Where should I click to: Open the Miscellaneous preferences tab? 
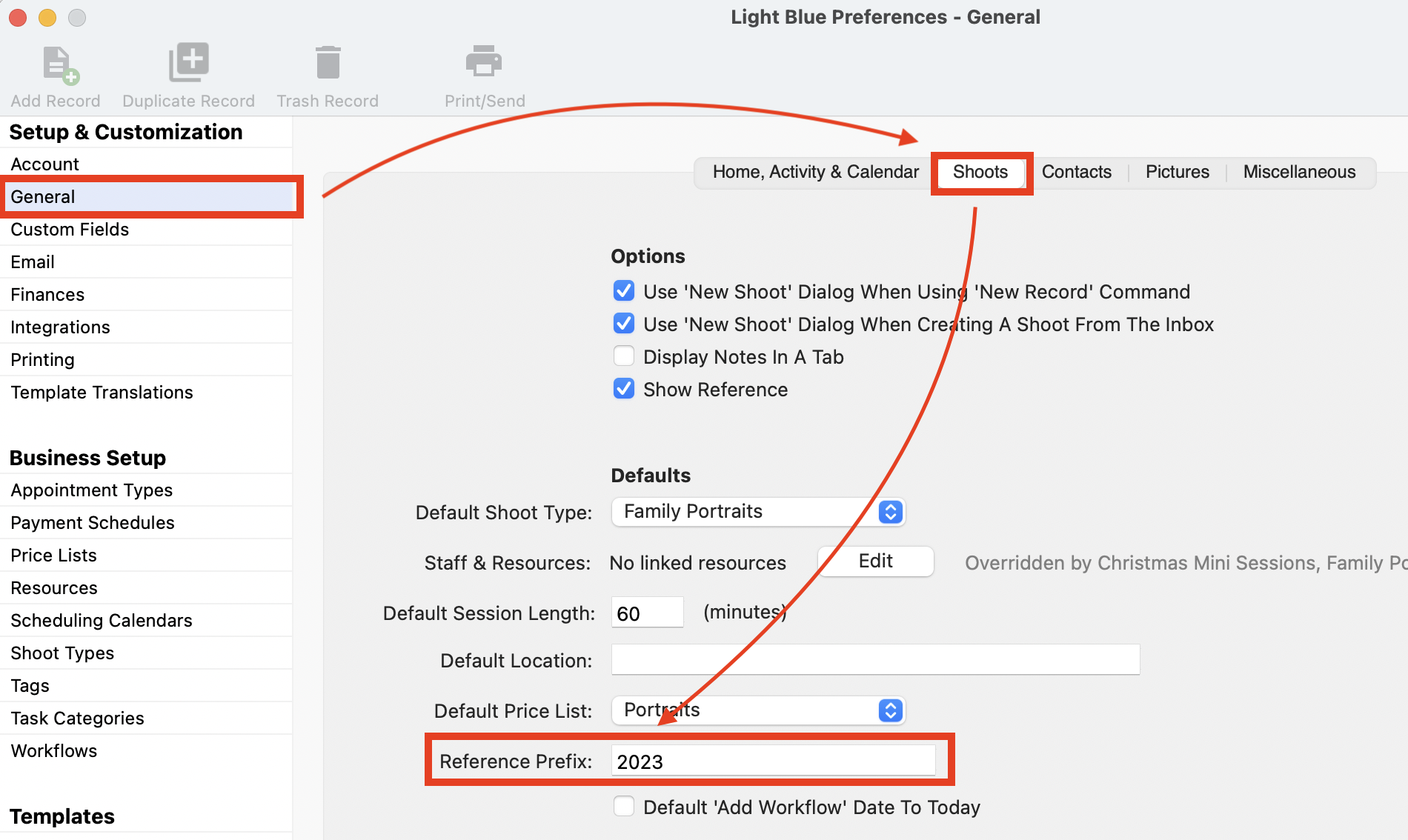1298,172
